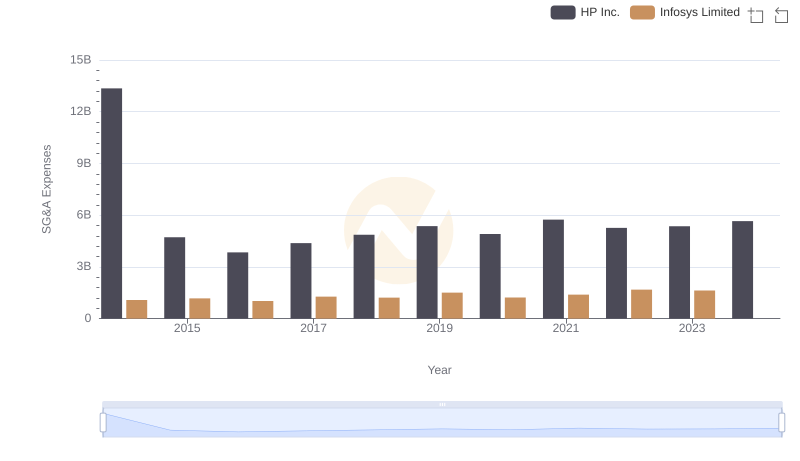
Task: Click the Infosys Limited bar for 2019
Action: coord(452,305)
